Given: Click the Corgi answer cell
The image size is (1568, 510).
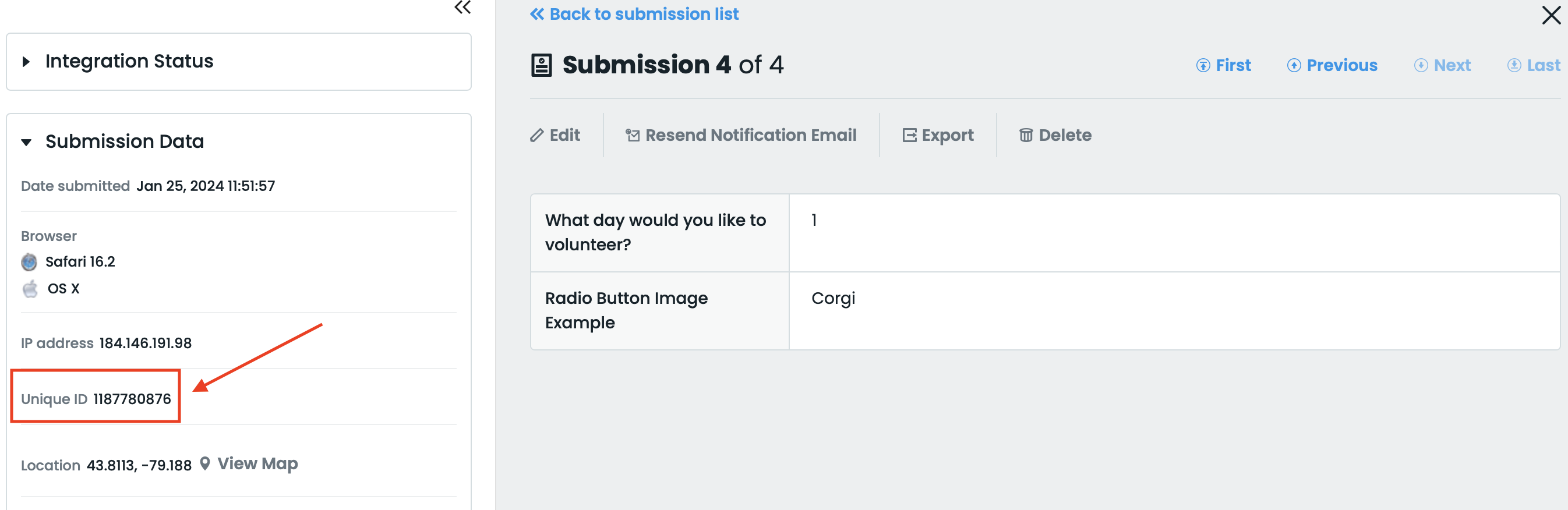Looking at the screenshot, I should [833, 298].
